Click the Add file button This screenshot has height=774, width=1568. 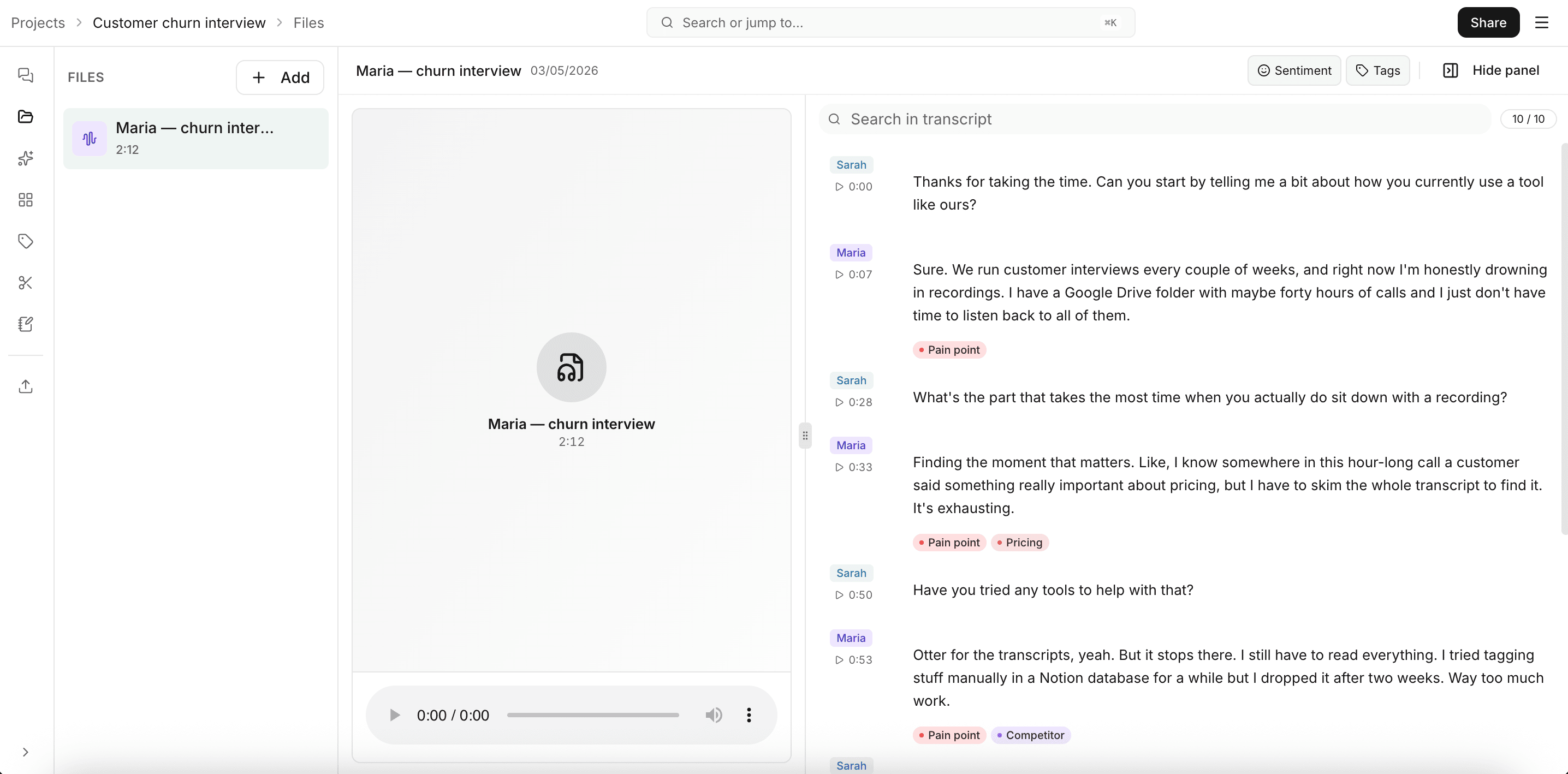point(280,78)
